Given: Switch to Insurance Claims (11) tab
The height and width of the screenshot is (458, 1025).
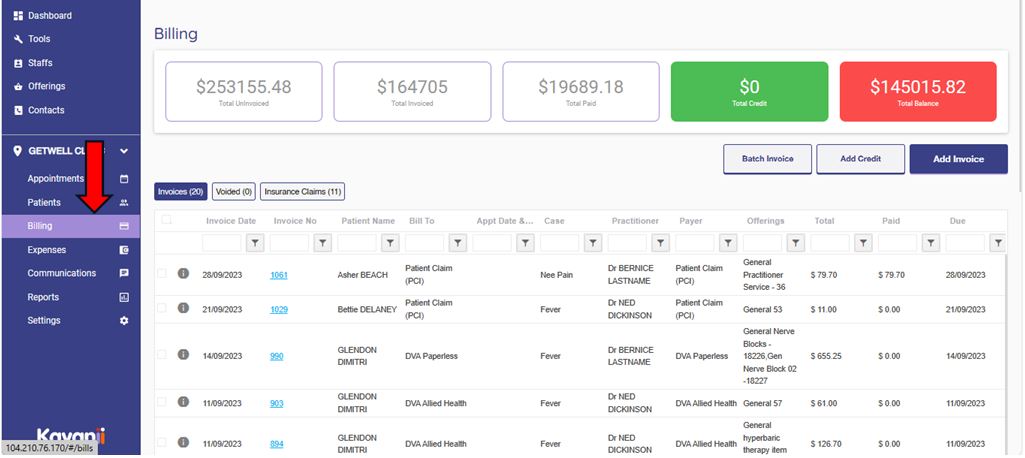Looking at the screenshot, I should pyautogui.click(x=303, y=191).
